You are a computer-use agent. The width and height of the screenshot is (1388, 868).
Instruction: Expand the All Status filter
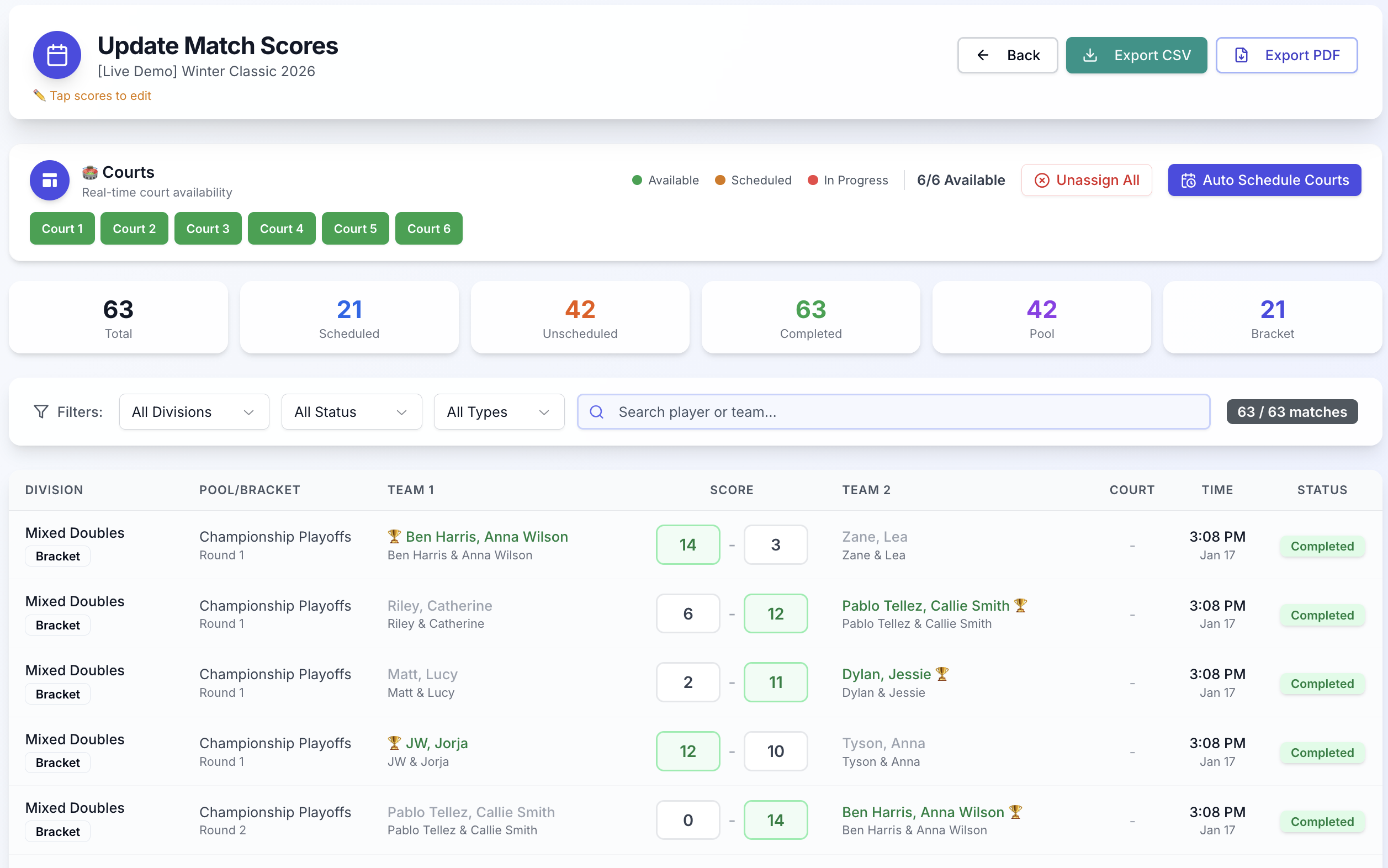pyautogui.click(x=351, y=411)
